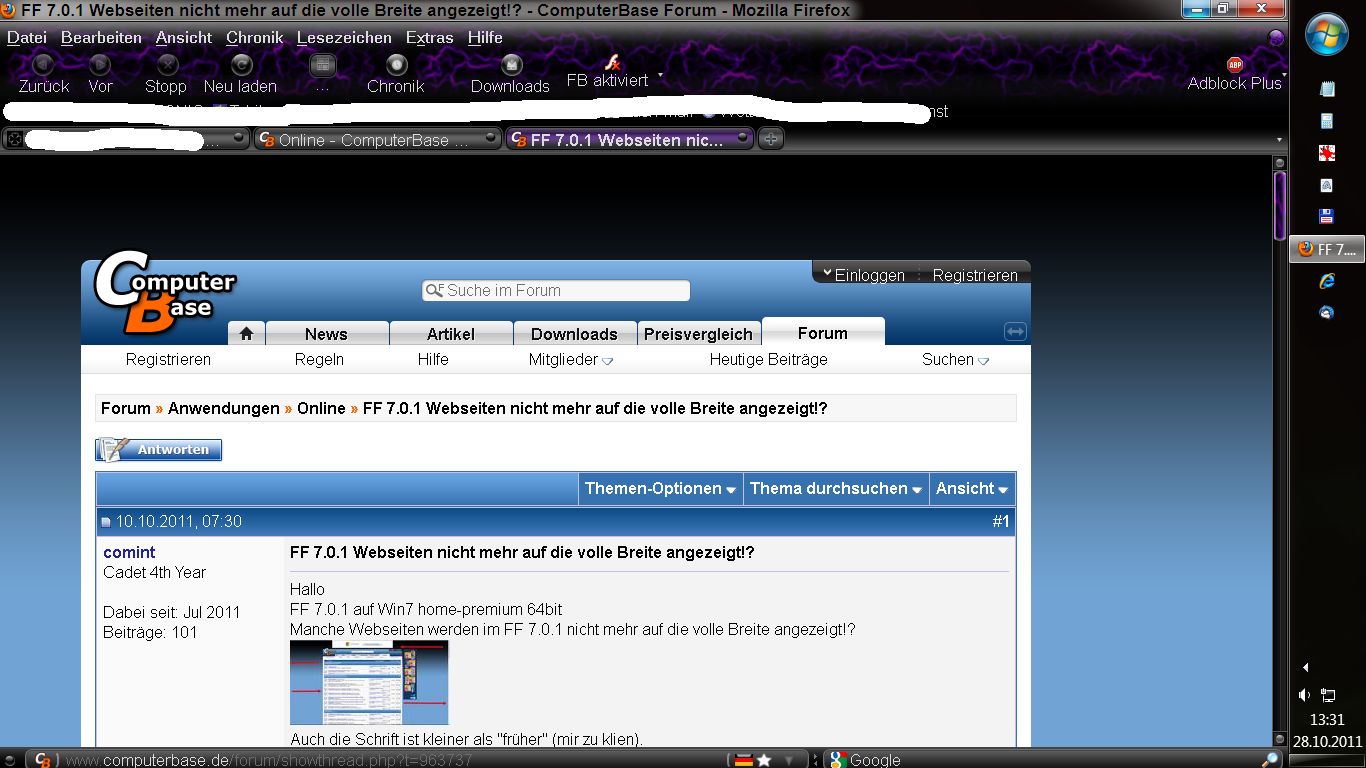Open Heutige Beiträge link

tap(768, 359)
